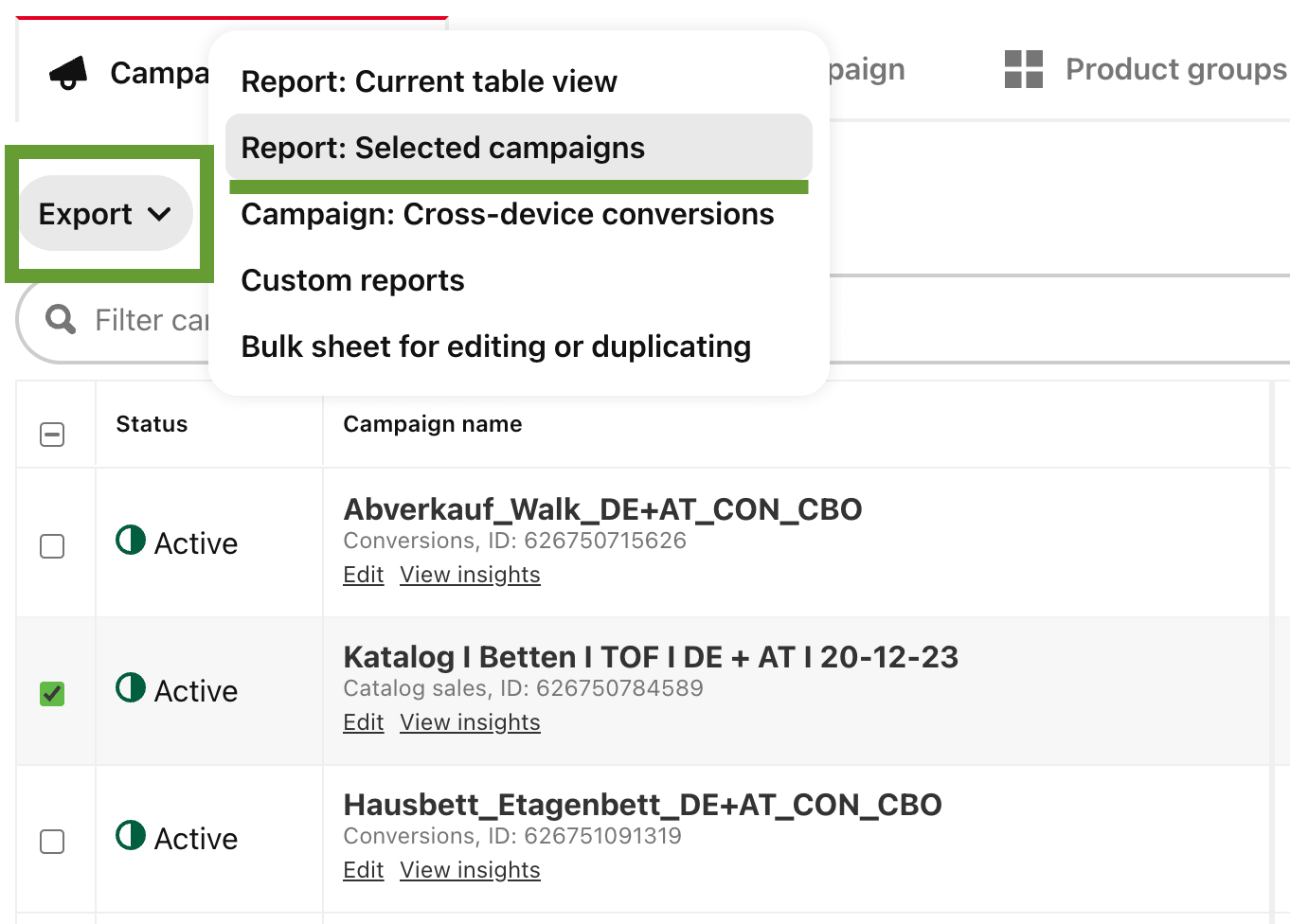Screen dimensions: 1290x924
Task: Select "Report: Current table view"
Action: click(x=429, y=81)
